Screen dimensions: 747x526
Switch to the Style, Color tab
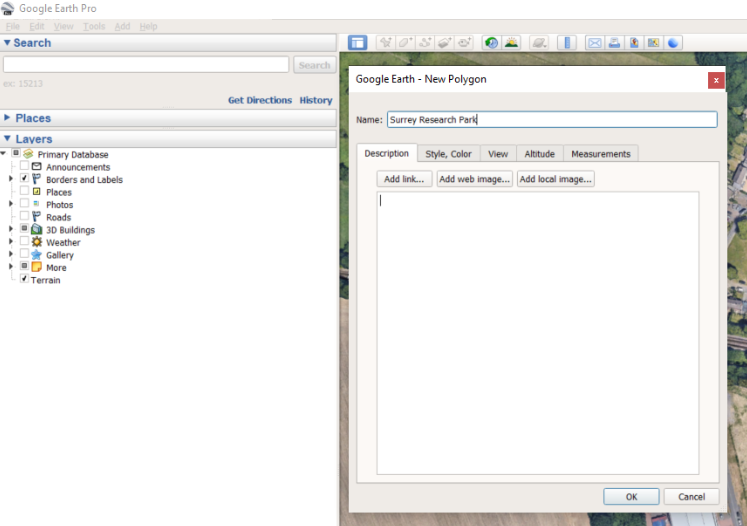click(x=448, y=154)
